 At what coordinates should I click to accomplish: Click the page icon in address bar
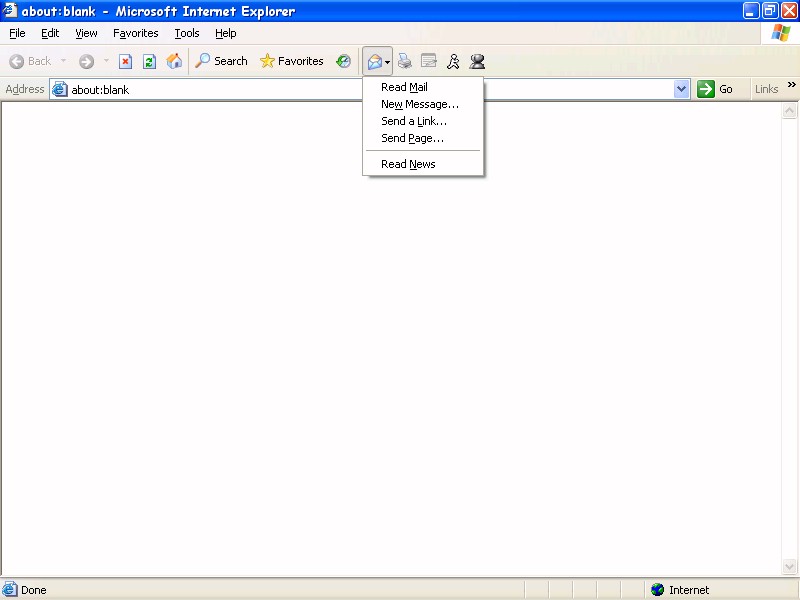tap(60, 89)
